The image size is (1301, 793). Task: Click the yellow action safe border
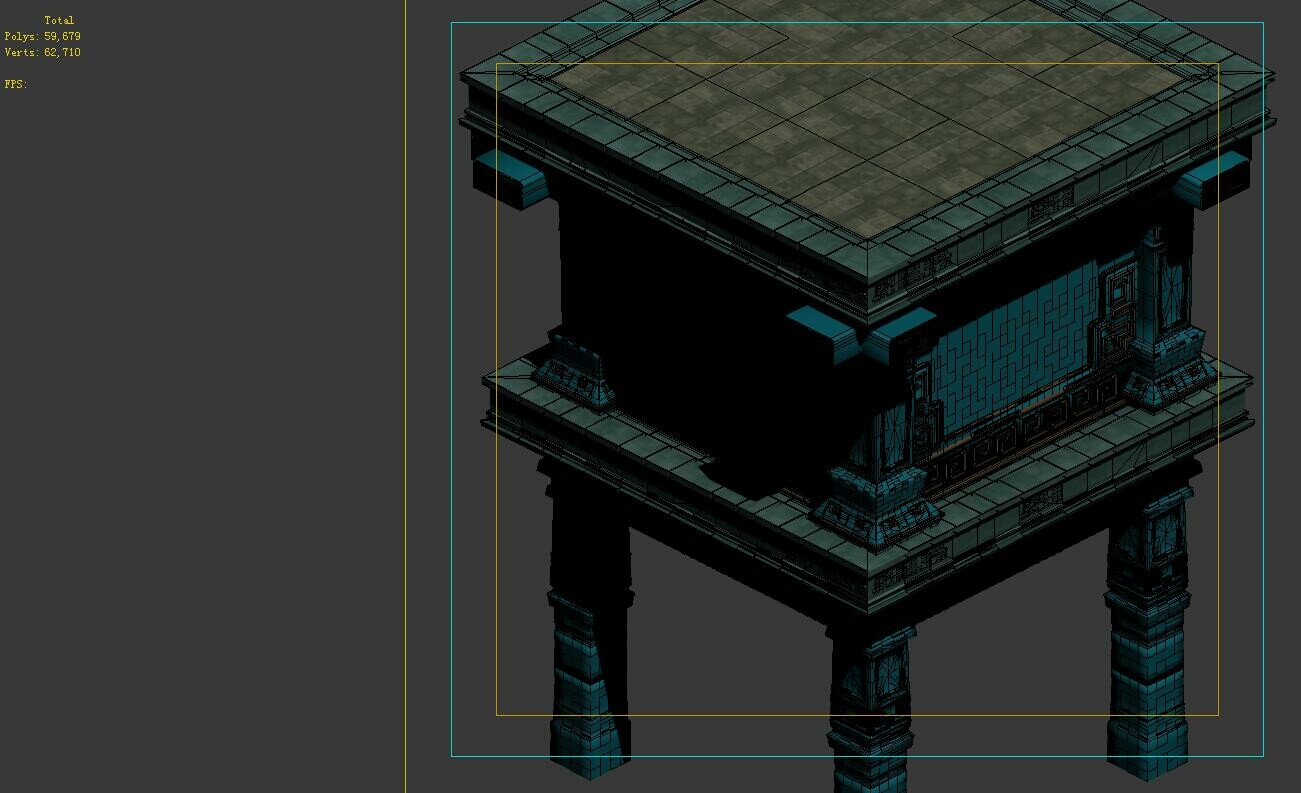pos(497,400)
